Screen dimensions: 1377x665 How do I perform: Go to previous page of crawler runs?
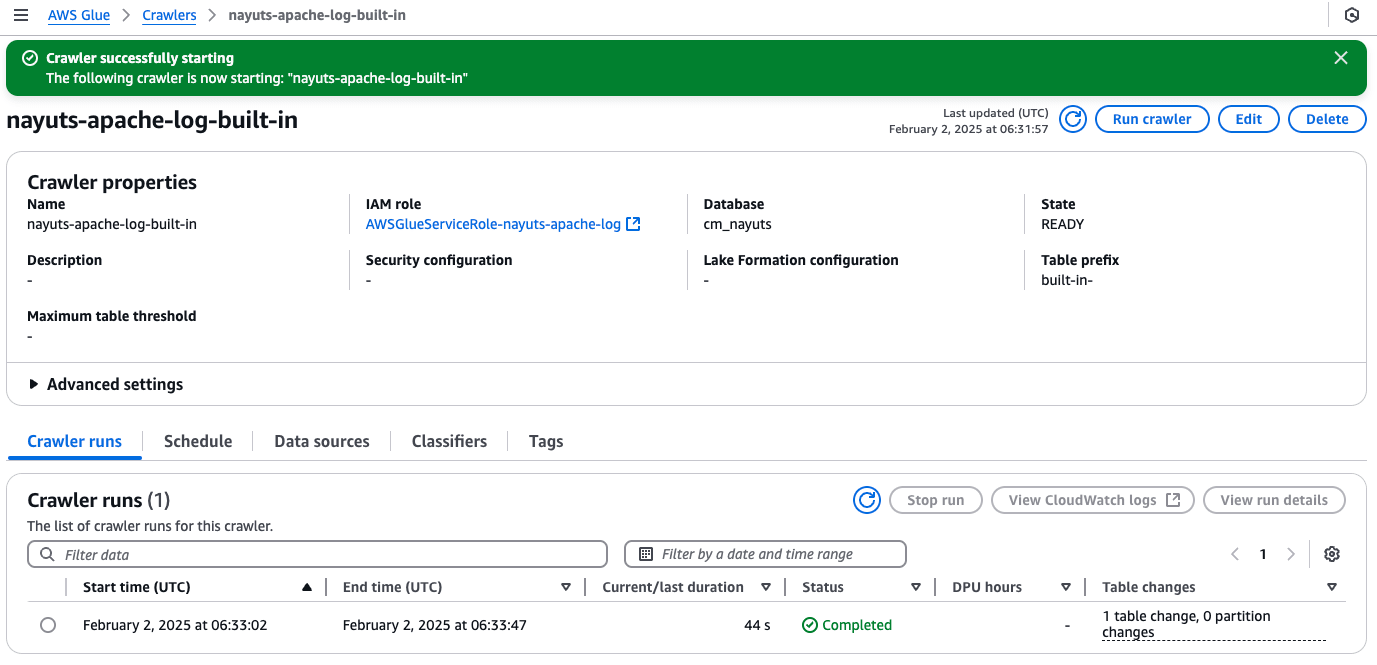(x=1236, y=554)
